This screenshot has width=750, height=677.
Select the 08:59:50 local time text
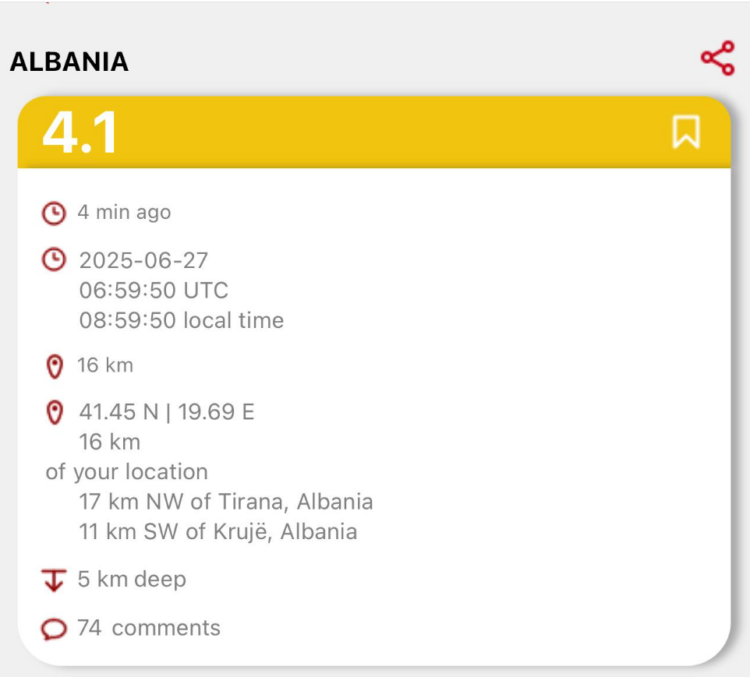(x=181, y=321)
